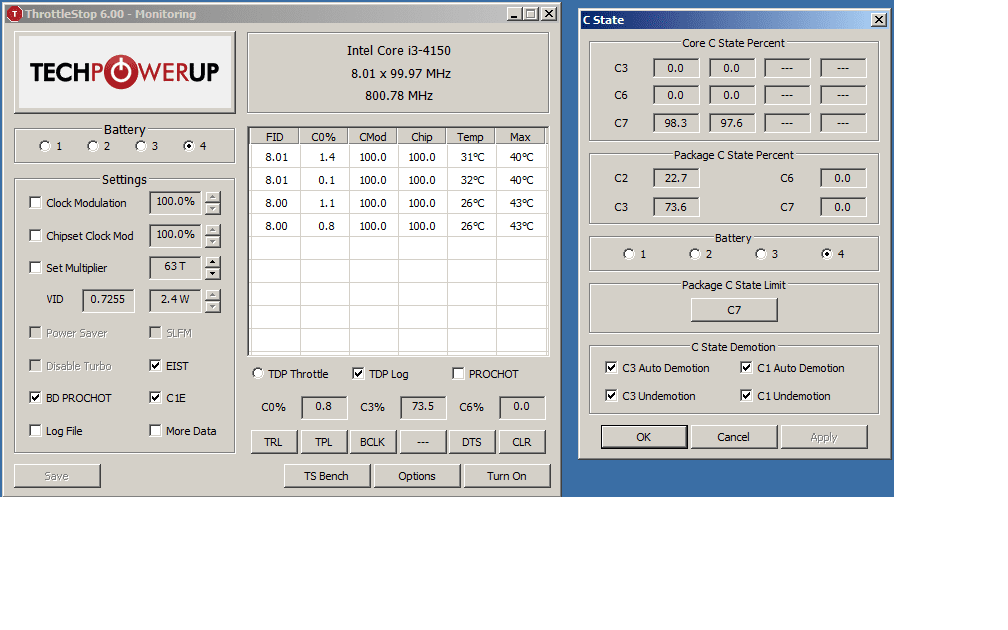The width and height of the screenshot is (1008, 630).
Task: Click the down arrow beside 2.4 W
Action: point(213,306)
